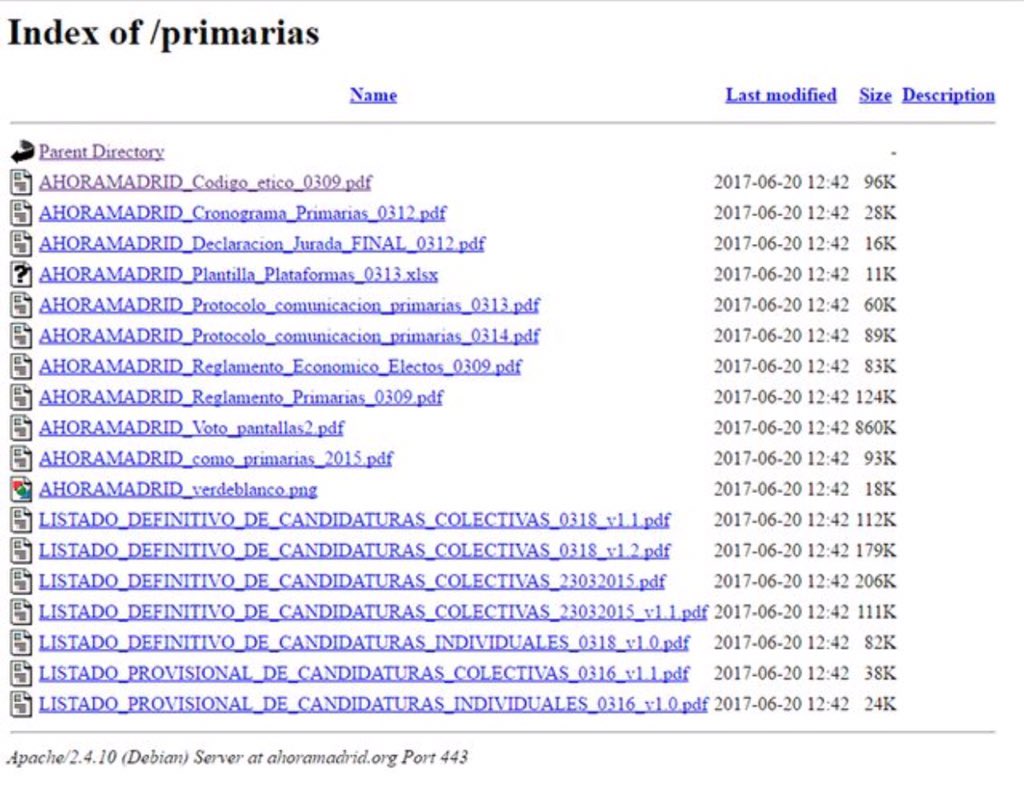
Task: Click the Parent Directory back-arrow icon
Action: pos(22,151)
